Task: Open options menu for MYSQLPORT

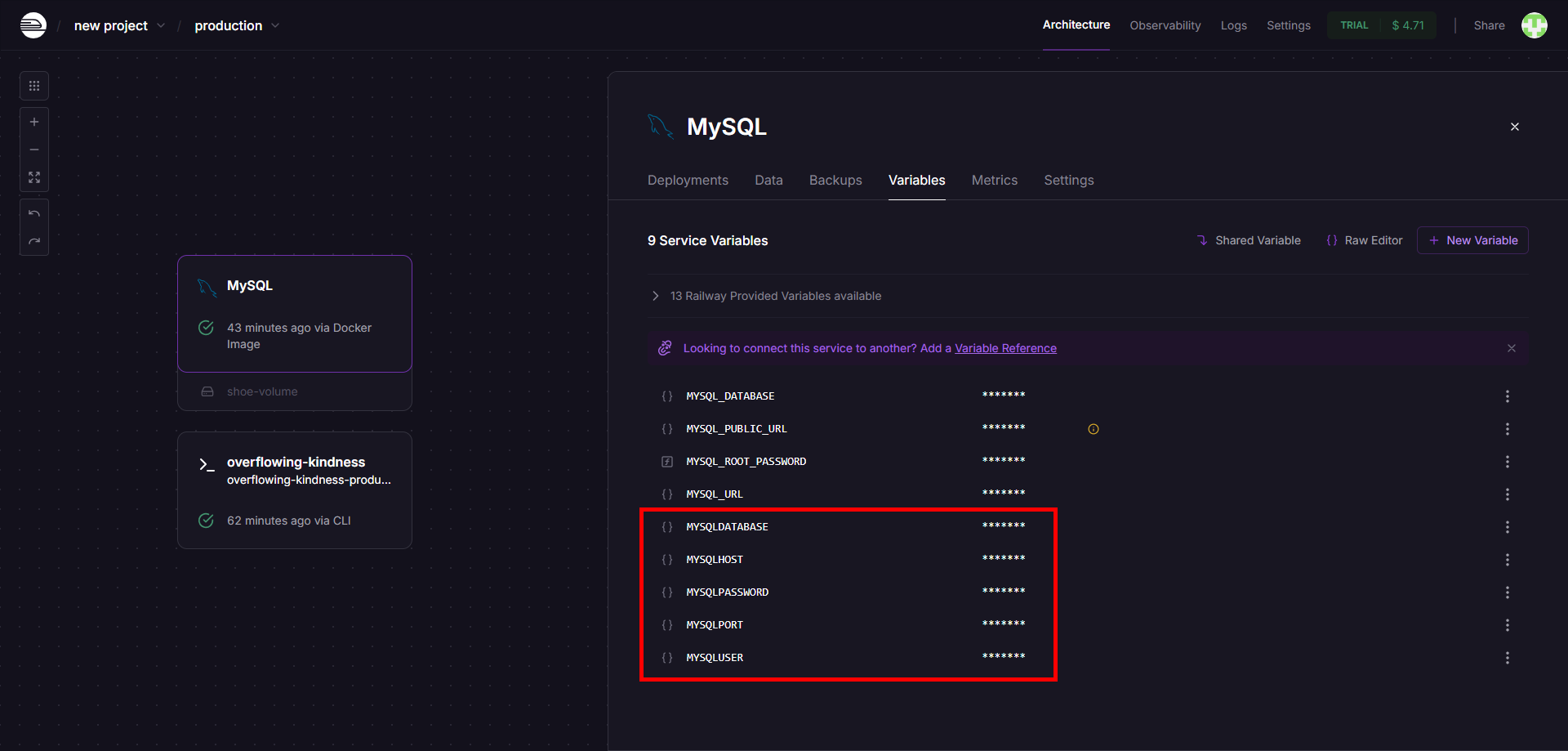Action: point(1508,625)
